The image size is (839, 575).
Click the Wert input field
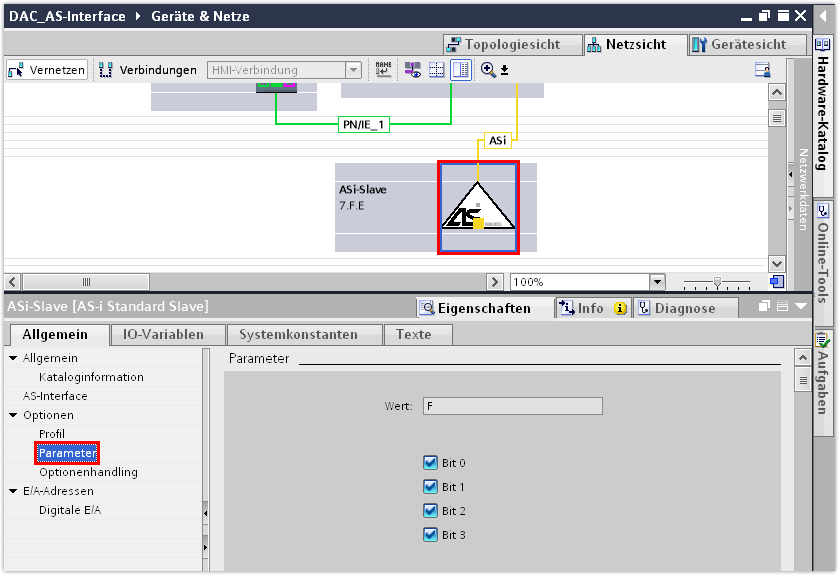[x=512, y=406]
